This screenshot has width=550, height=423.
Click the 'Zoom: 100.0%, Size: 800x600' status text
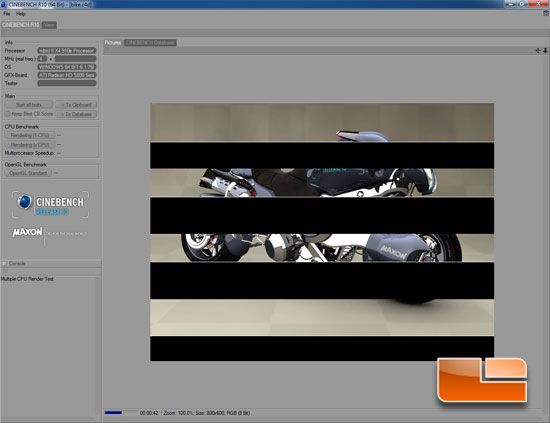[207, 413]
